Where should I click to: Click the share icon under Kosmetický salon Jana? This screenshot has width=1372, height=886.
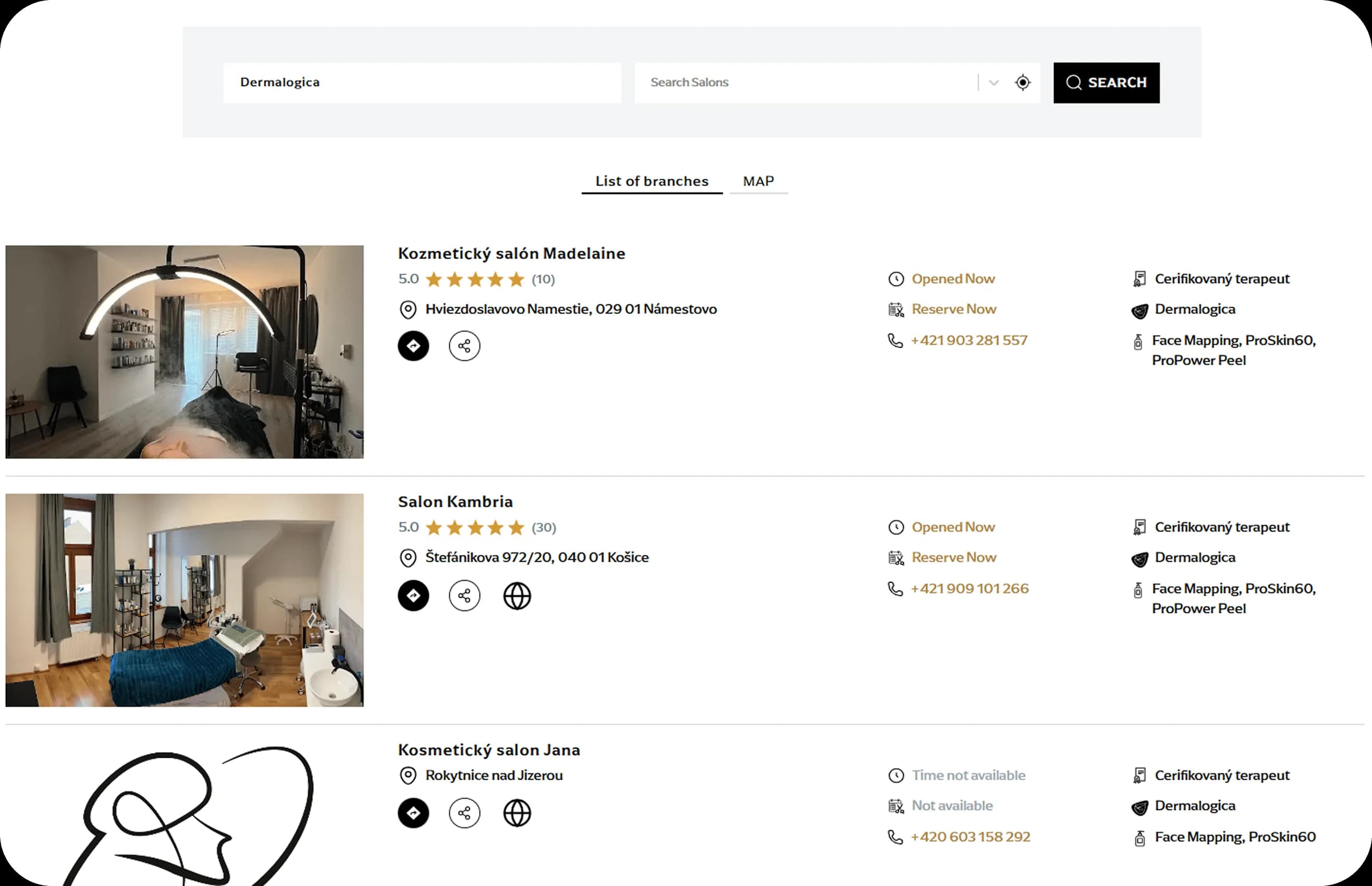point(465,814)
